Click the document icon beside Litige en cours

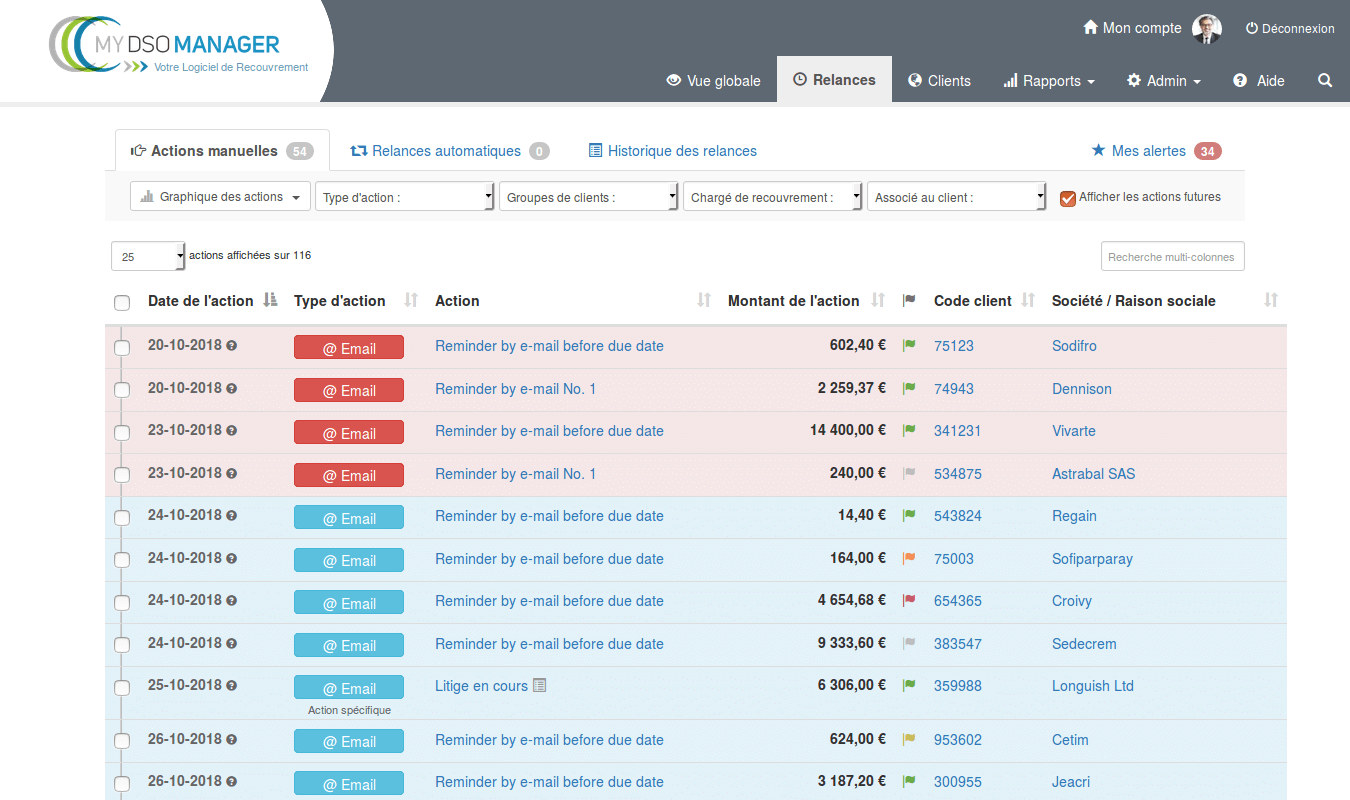[540, 686]
